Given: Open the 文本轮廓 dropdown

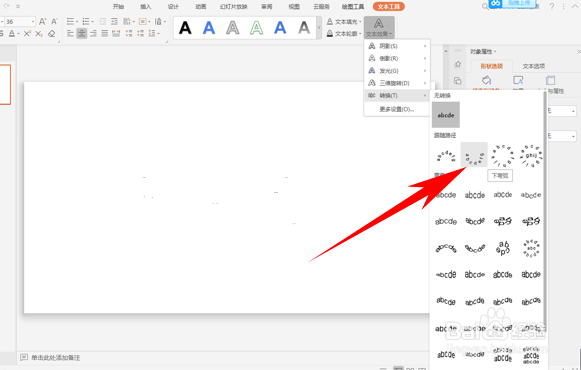Looking at the screenshot, I should (343, 34).
